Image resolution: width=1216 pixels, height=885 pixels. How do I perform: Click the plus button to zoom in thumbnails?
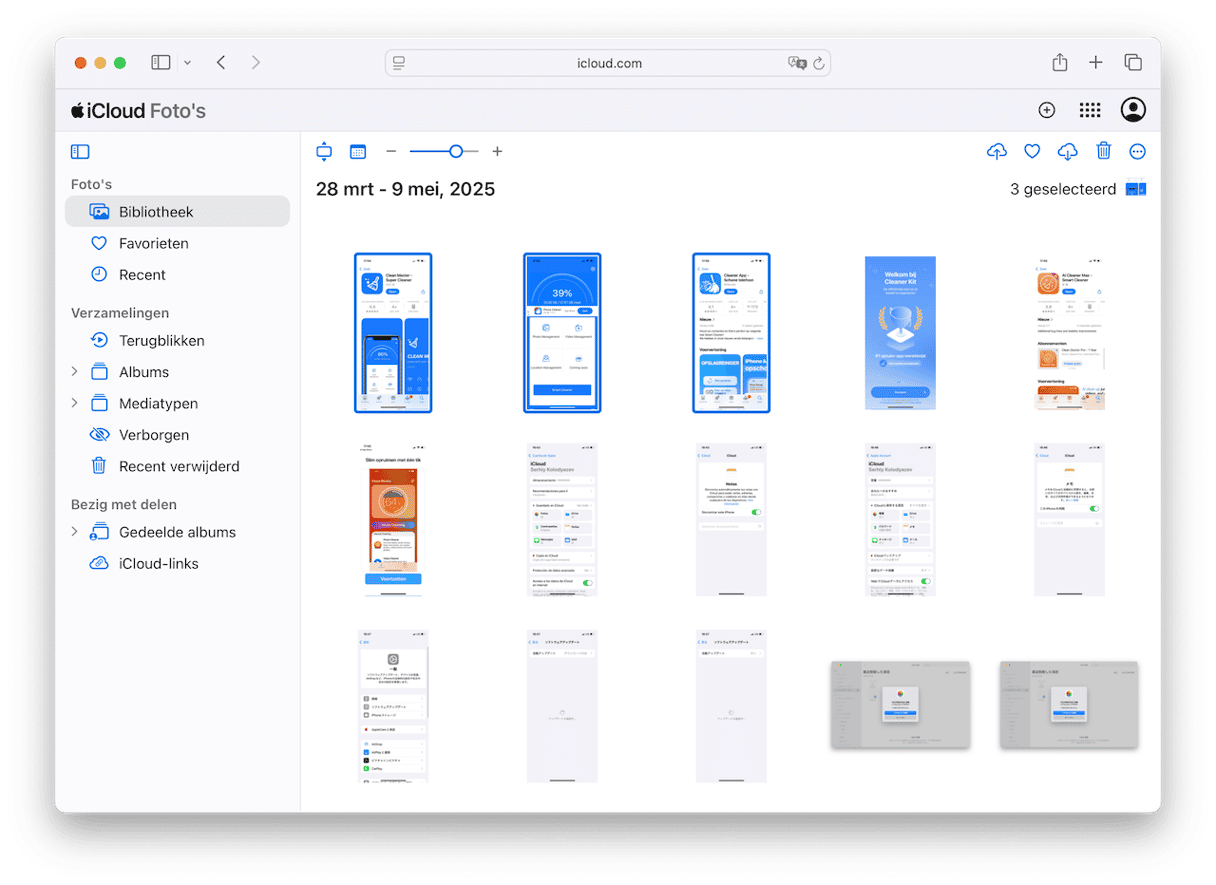pyautogui.click(x=497, y=152)
